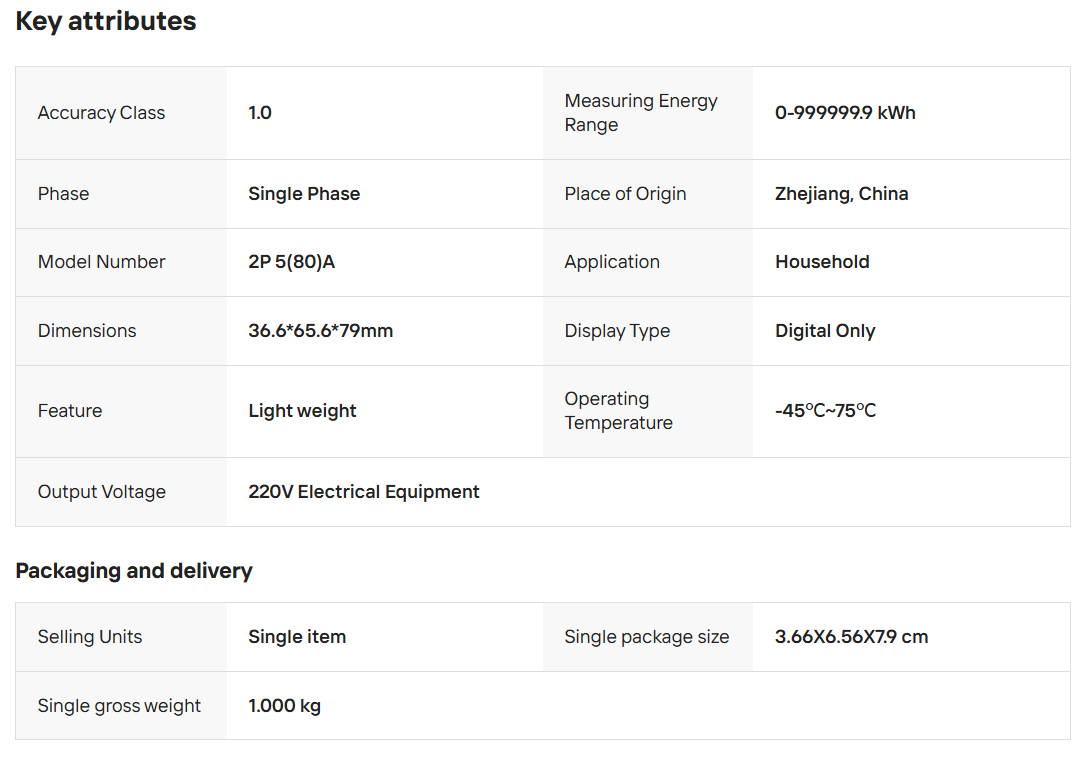Click the Accuracy Class label
This screenshot has width=1083, height=765.
point(101,113)
